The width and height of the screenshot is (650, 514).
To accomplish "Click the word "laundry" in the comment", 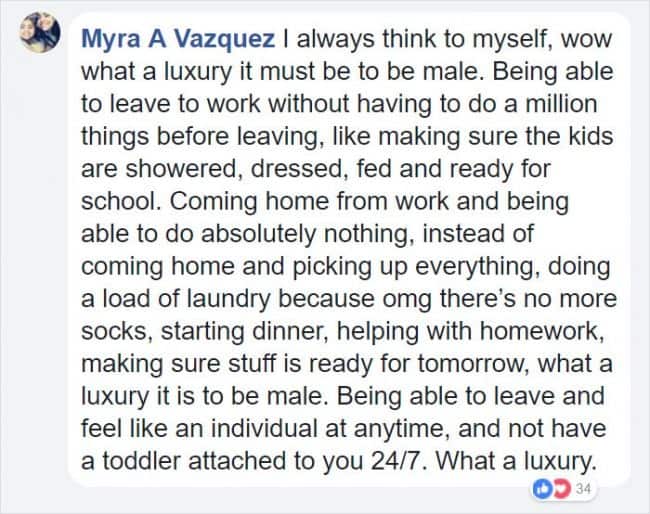I will point(228,299).
